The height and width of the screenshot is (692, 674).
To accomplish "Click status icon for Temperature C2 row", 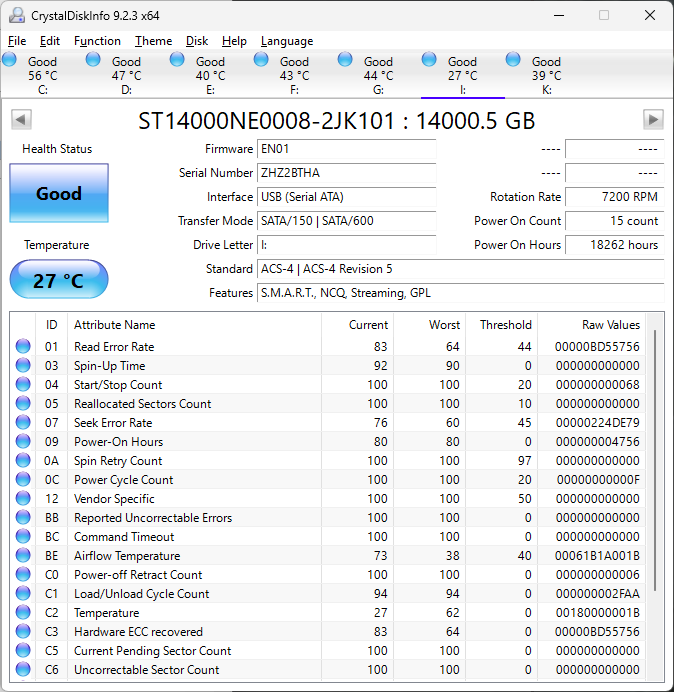I will pyautogui.click(x=23, y=612).
